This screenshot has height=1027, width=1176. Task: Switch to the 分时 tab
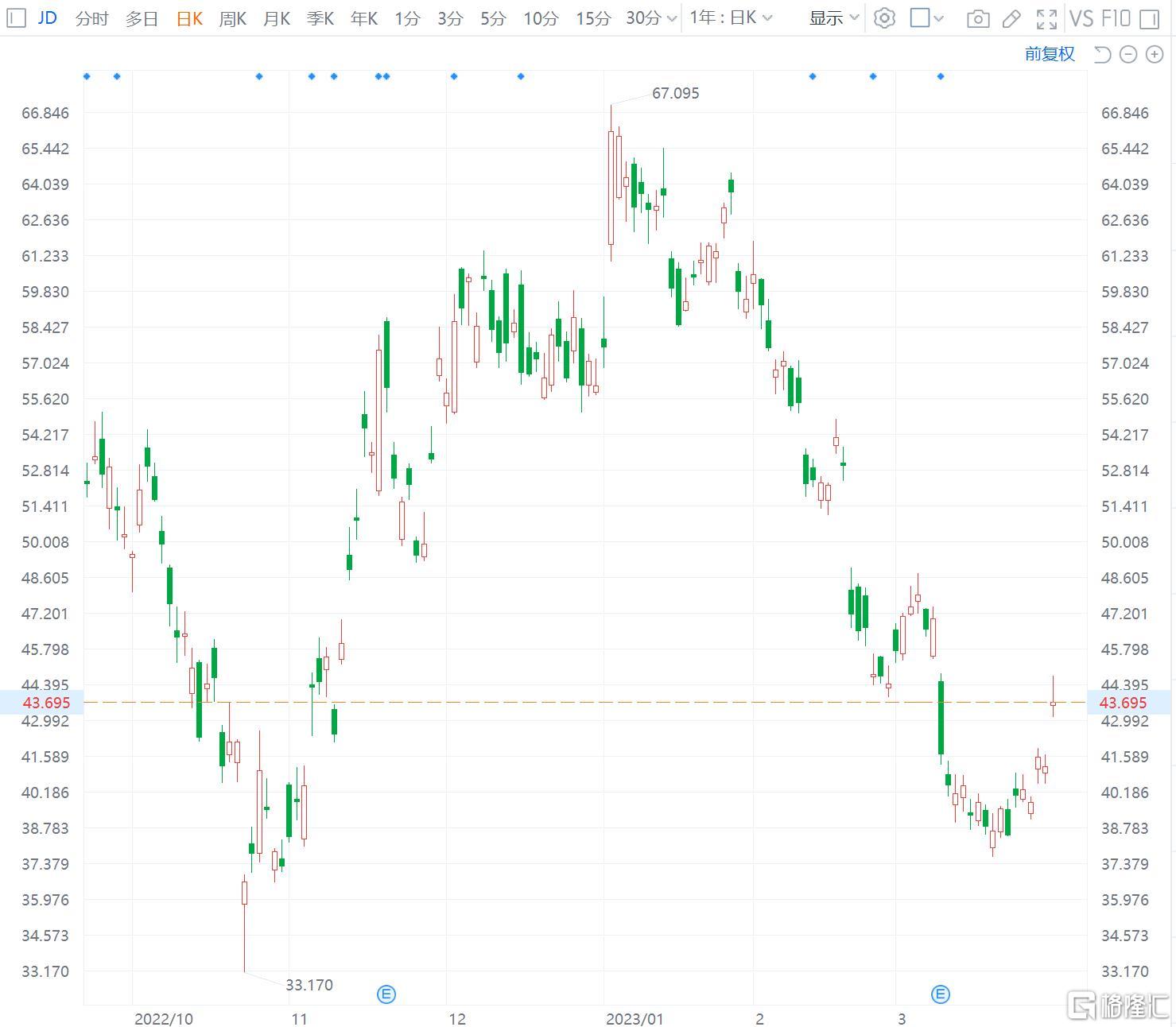point(91,18)
